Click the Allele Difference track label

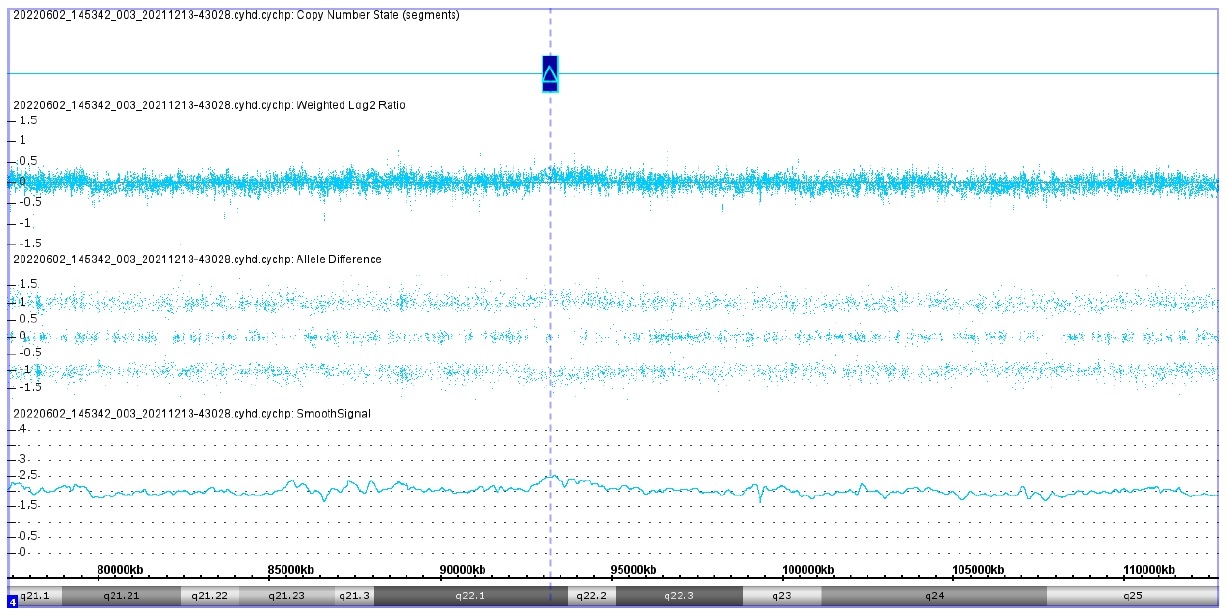click(x=197, y=259)
